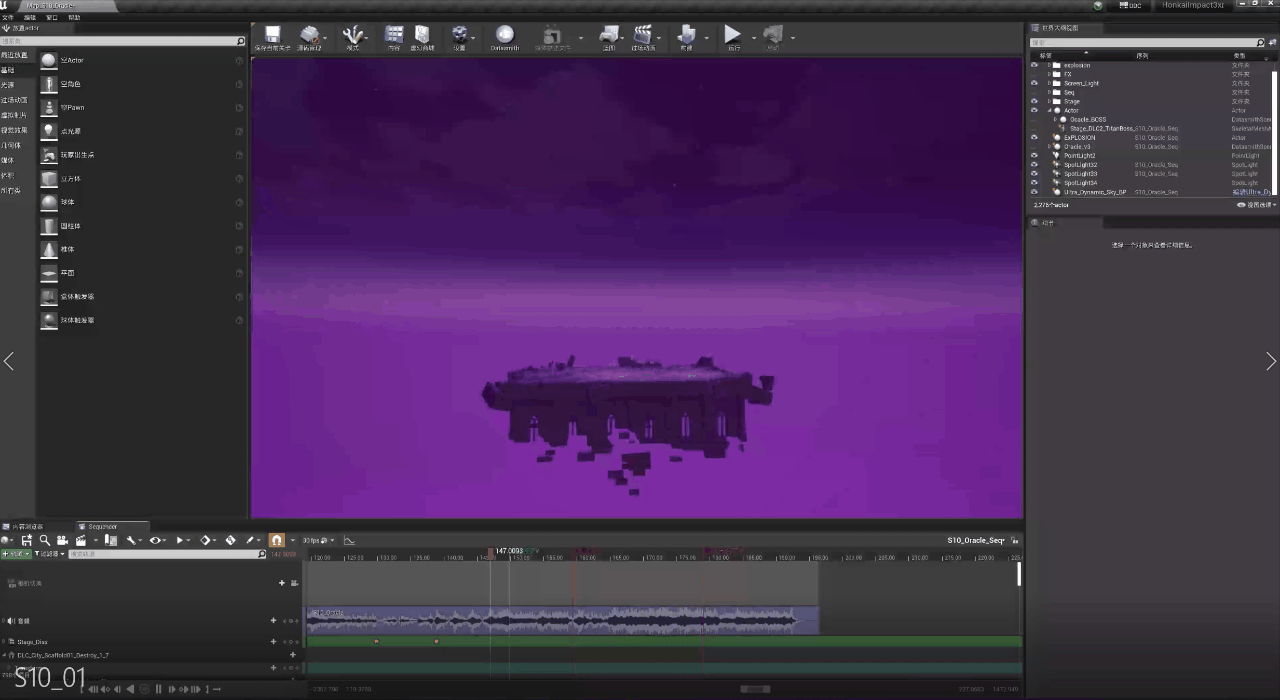Add track to Stage_Diss row

click(x=273, y=641)
